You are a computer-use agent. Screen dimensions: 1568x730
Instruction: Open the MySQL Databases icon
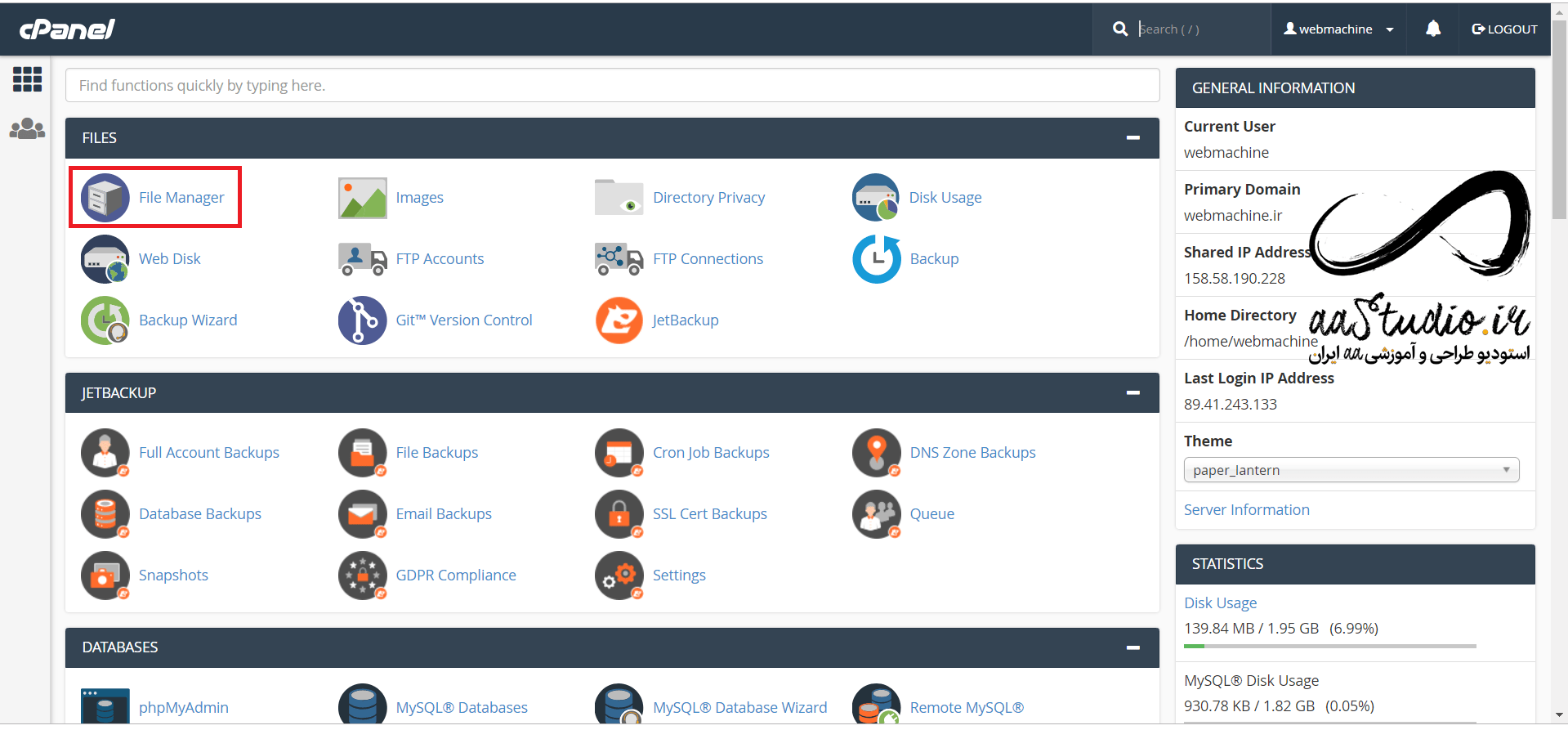[x=362, y=705]
